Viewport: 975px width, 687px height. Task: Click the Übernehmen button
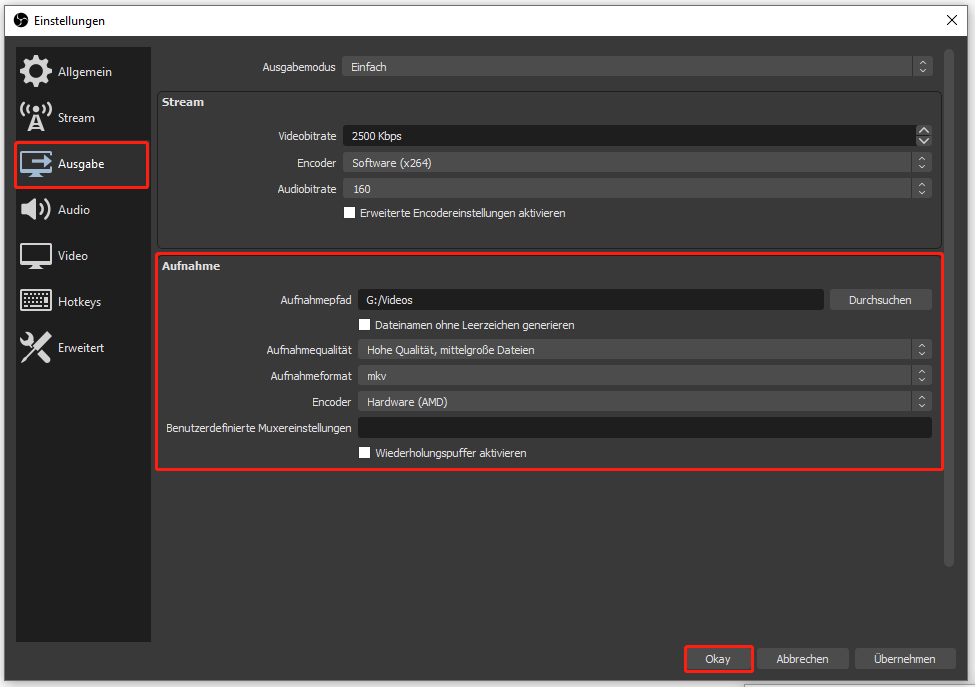point(905,659)
